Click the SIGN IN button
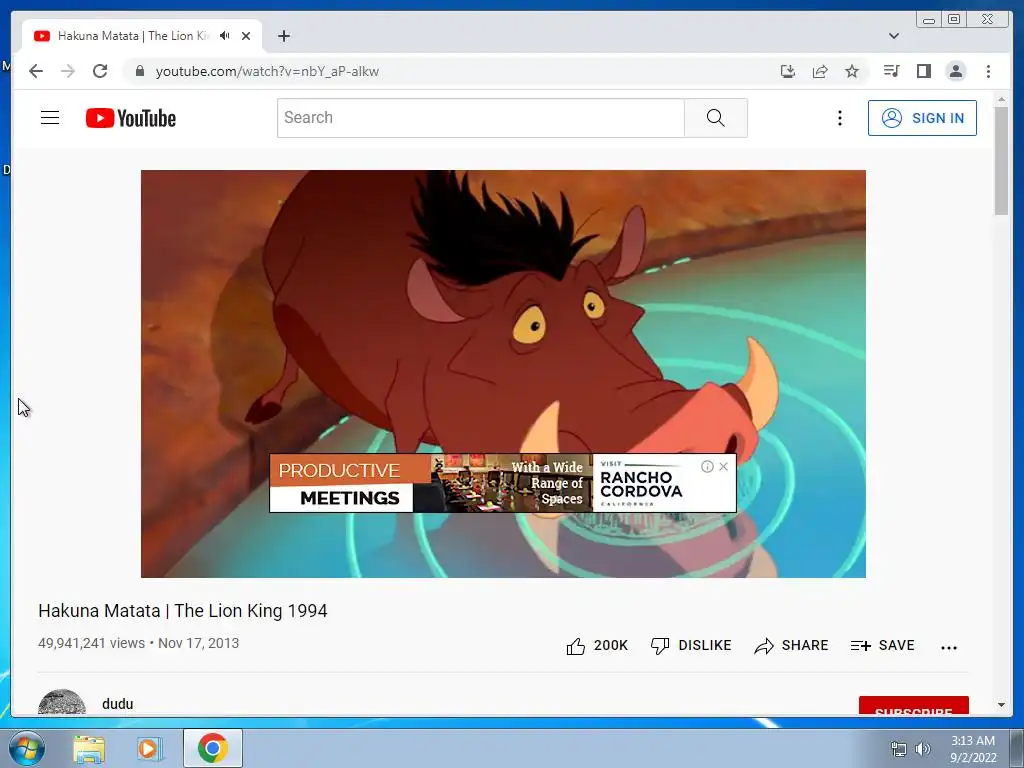Viewport: 1024px width, 768px height. [922, 118]
